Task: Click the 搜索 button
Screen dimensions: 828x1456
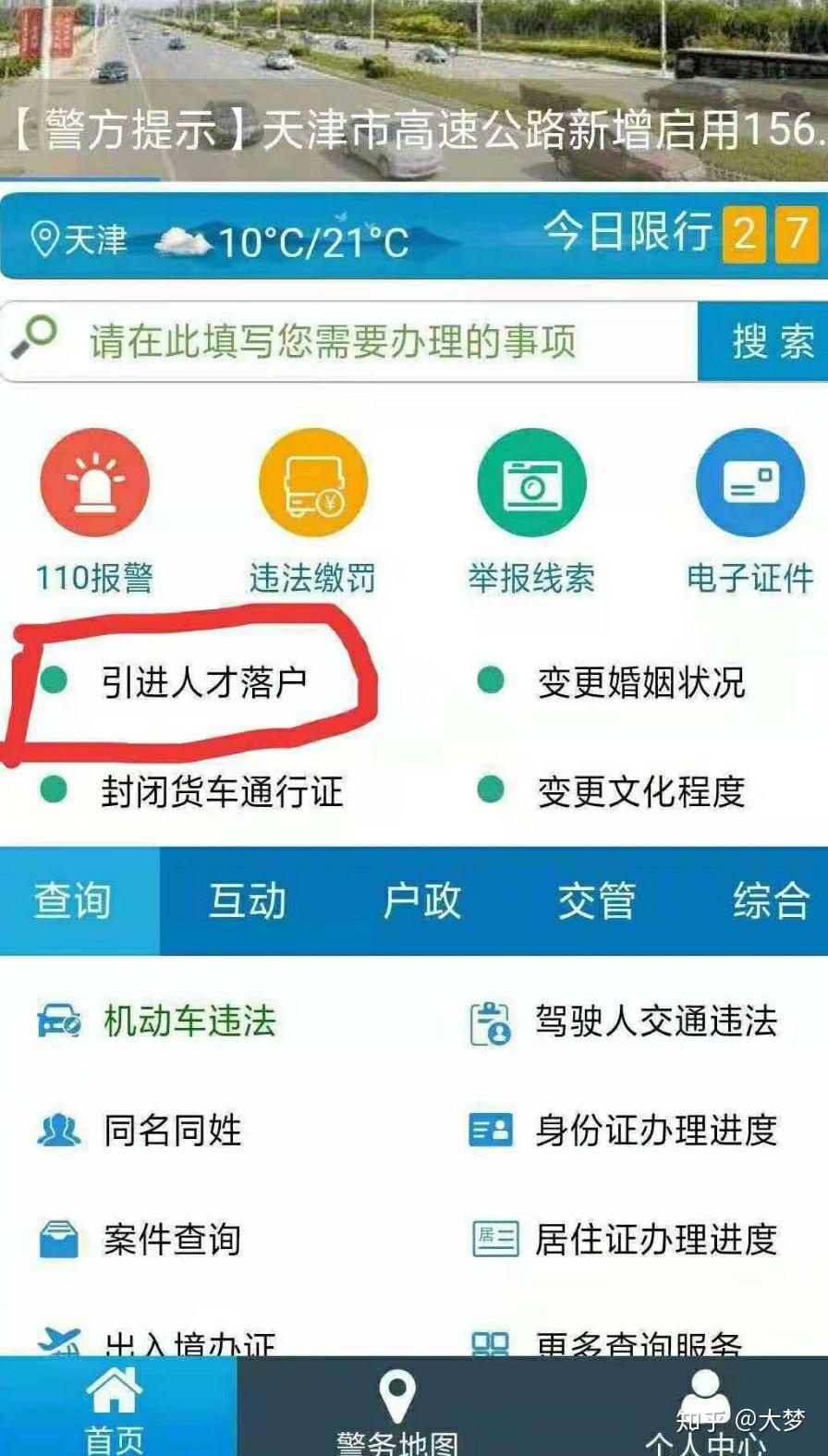Action: click(x=763, y=341)
